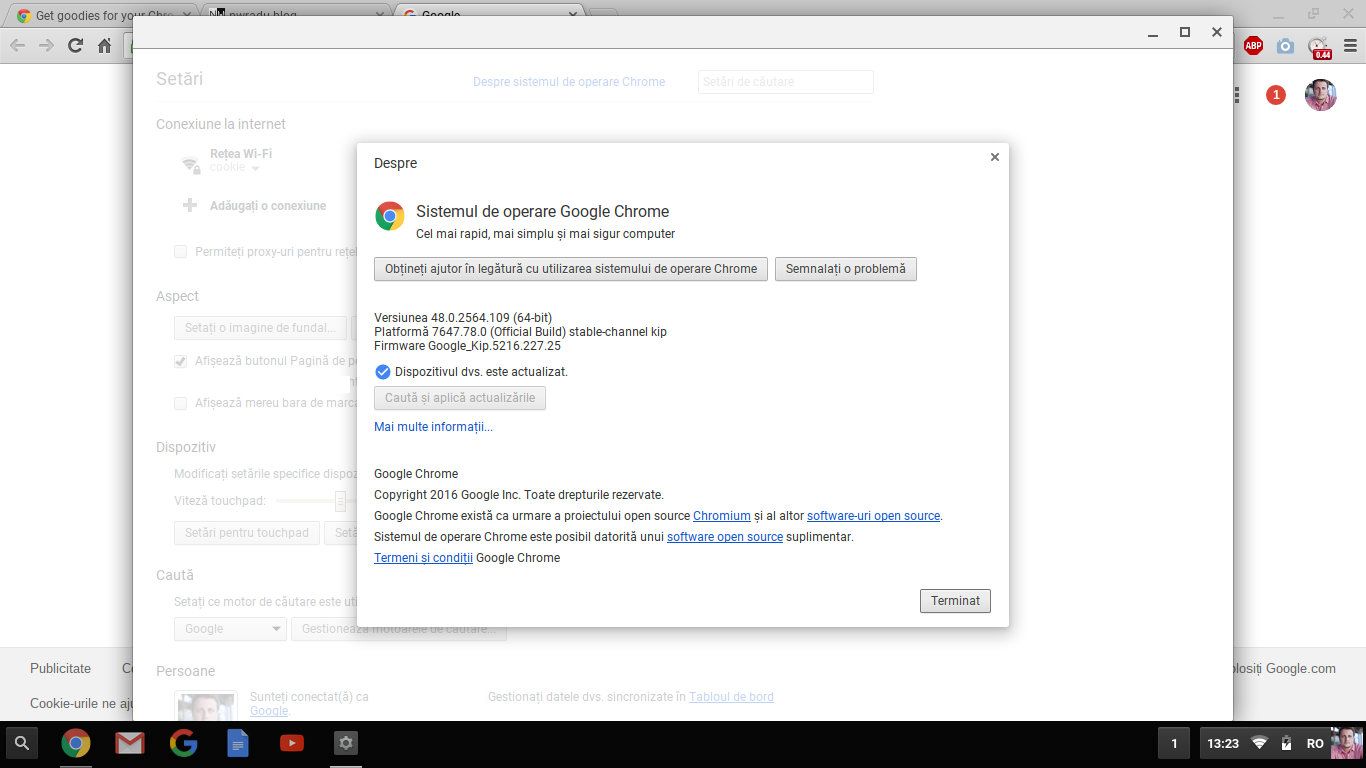Open software-uri open source link
1366x768 pixels.
pyautogui.click(x=873, y=516)
